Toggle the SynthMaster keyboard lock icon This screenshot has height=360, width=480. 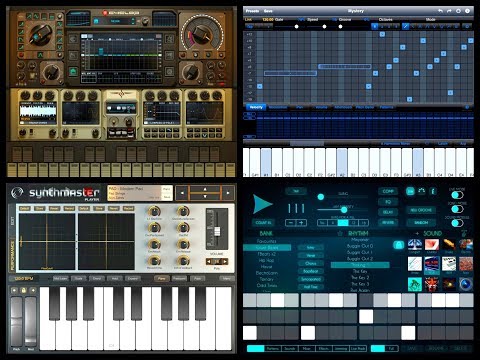click(23, 290)
